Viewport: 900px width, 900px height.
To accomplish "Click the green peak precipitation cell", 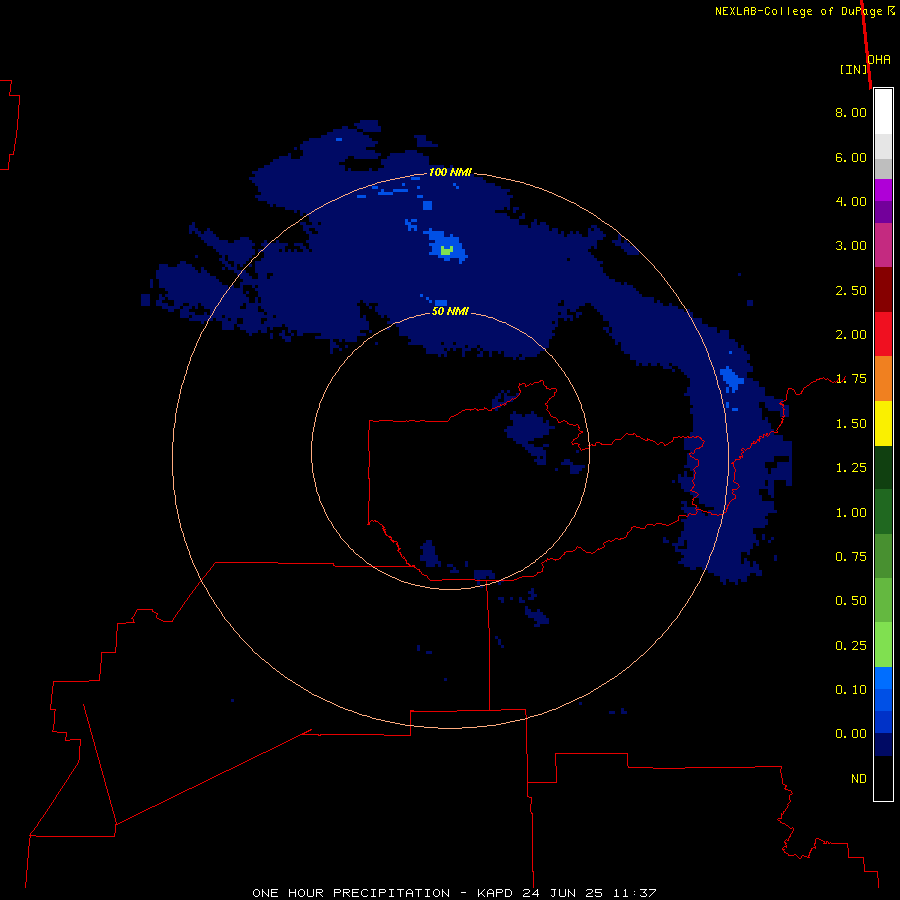I will (447, 250).
